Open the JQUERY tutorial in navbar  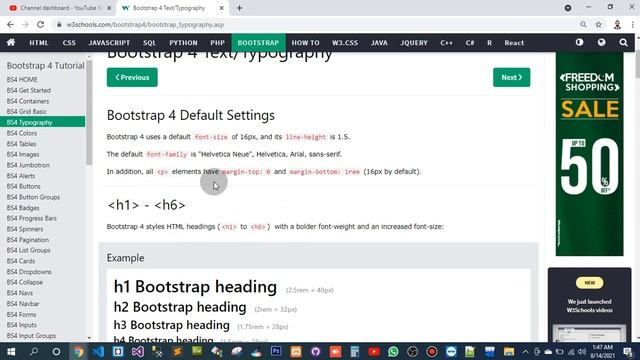[x=414, y=42]
